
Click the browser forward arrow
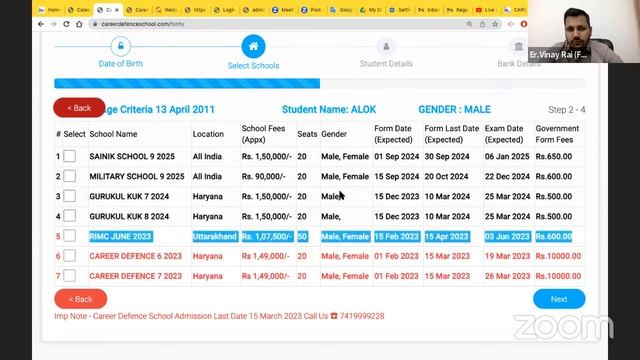pos(53,24)
